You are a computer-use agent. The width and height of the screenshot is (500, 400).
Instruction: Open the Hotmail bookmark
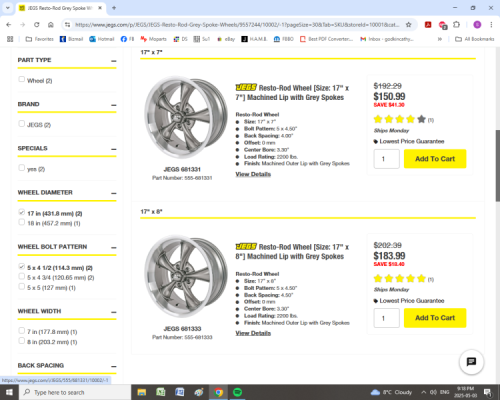[x=102, y=39]
